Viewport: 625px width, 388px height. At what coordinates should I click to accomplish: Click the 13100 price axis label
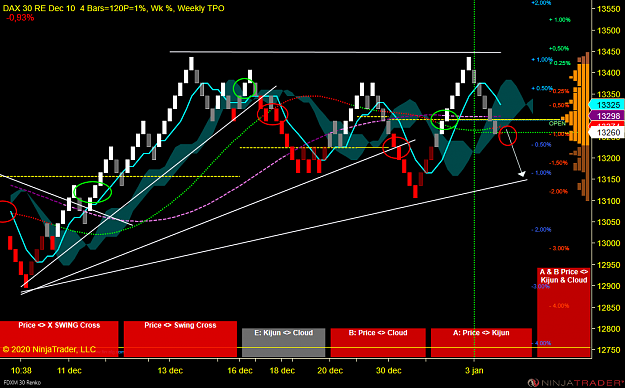pos(608,201)
